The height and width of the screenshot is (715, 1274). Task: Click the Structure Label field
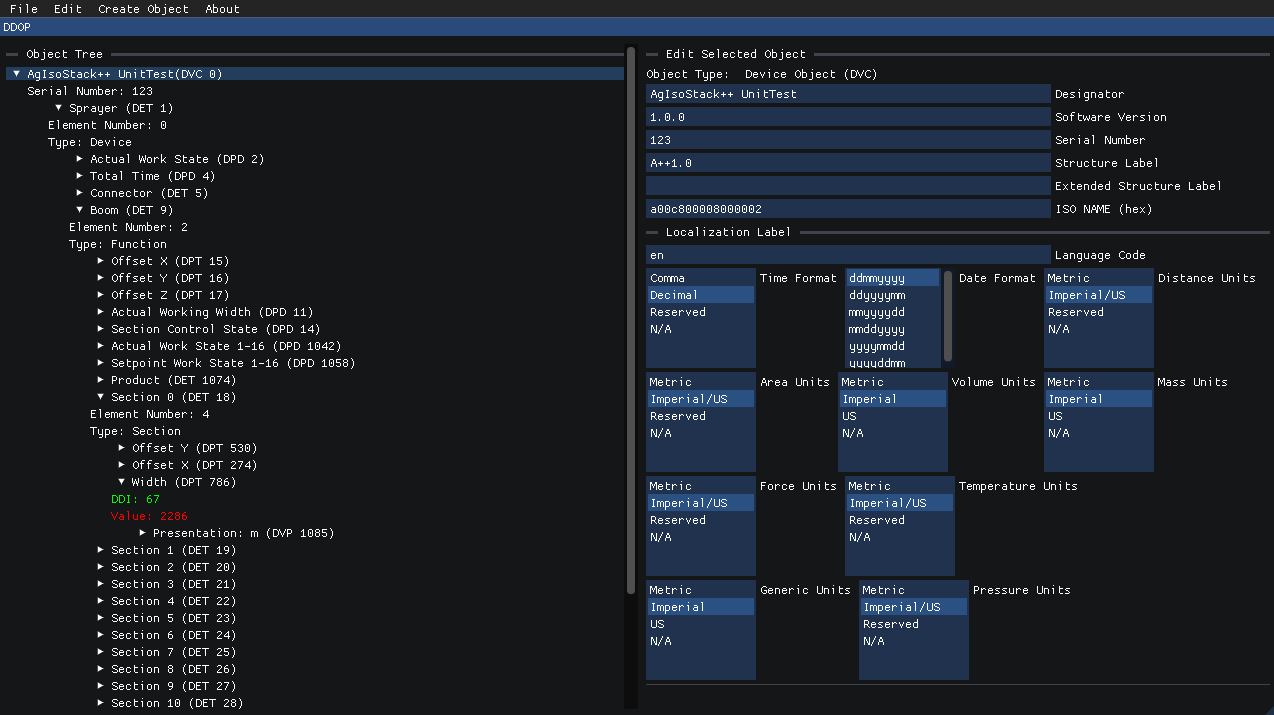coord(848,163)
